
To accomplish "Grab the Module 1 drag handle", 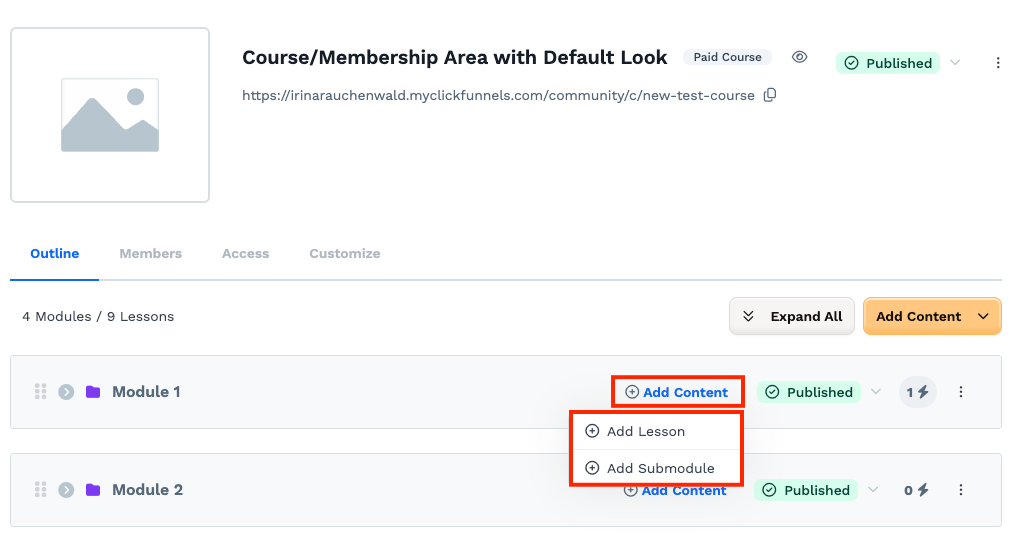I will [x=40, y=392].
